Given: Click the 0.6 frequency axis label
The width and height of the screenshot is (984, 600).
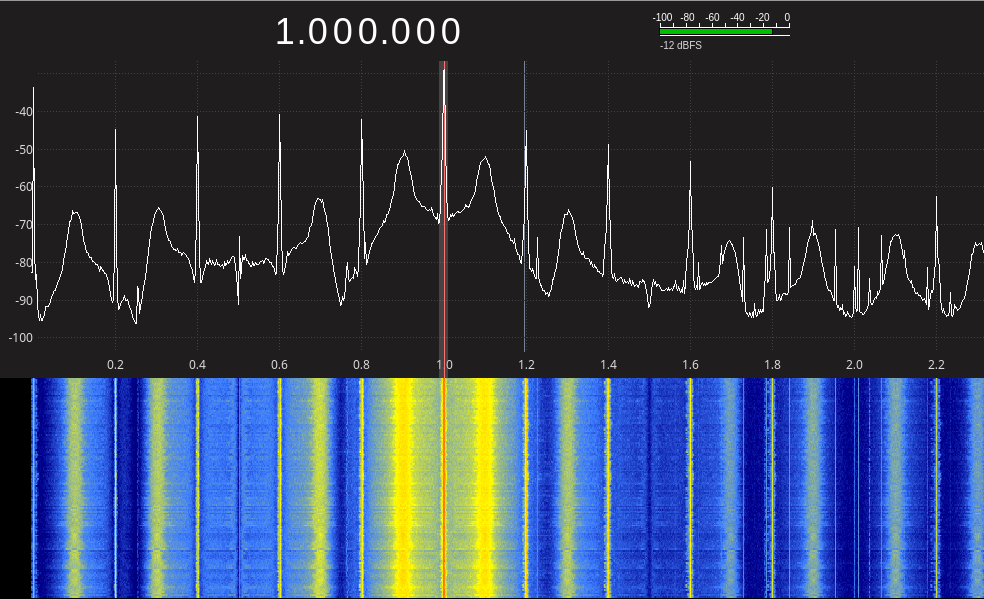Looking at the screenshot, I should tap(279, 365).
